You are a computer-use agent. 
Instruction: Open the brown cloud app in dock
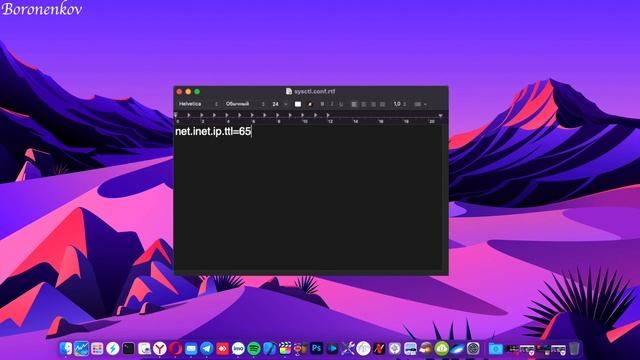(426, 349)
